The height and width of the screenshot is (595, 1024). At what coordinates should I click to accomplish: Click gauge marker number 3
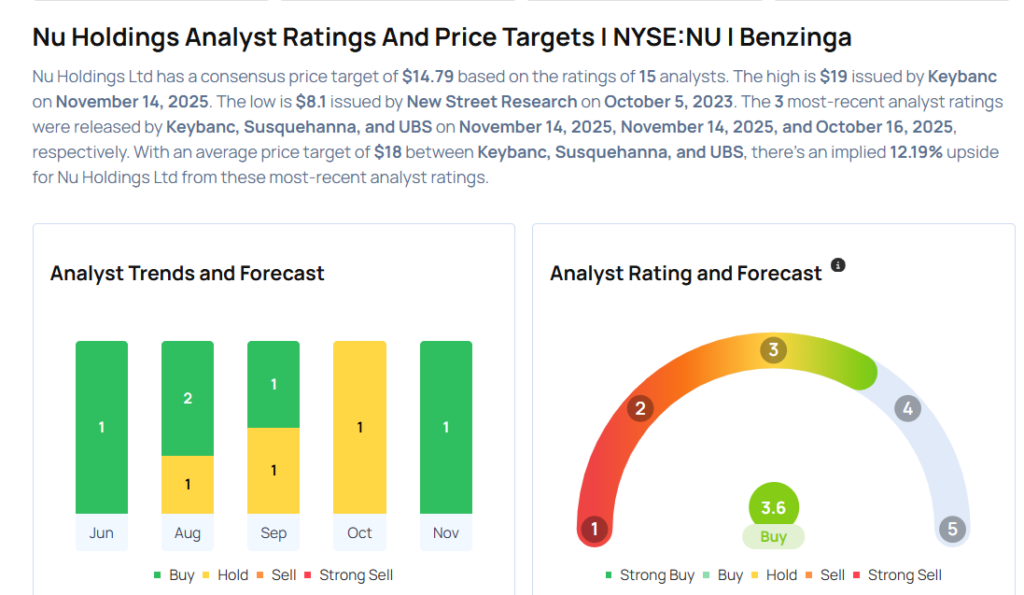pos(772,350)
